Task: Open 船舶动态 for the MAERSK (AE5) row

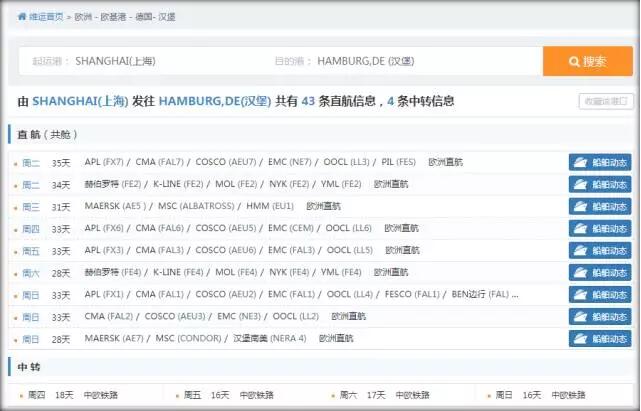Action: point(600,207)
